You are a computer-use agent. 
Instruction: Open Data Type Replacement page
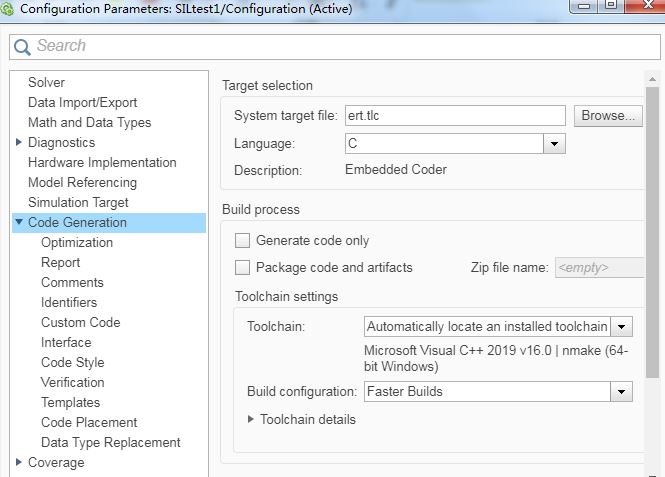pyautogui.click(x=110, y=442)
